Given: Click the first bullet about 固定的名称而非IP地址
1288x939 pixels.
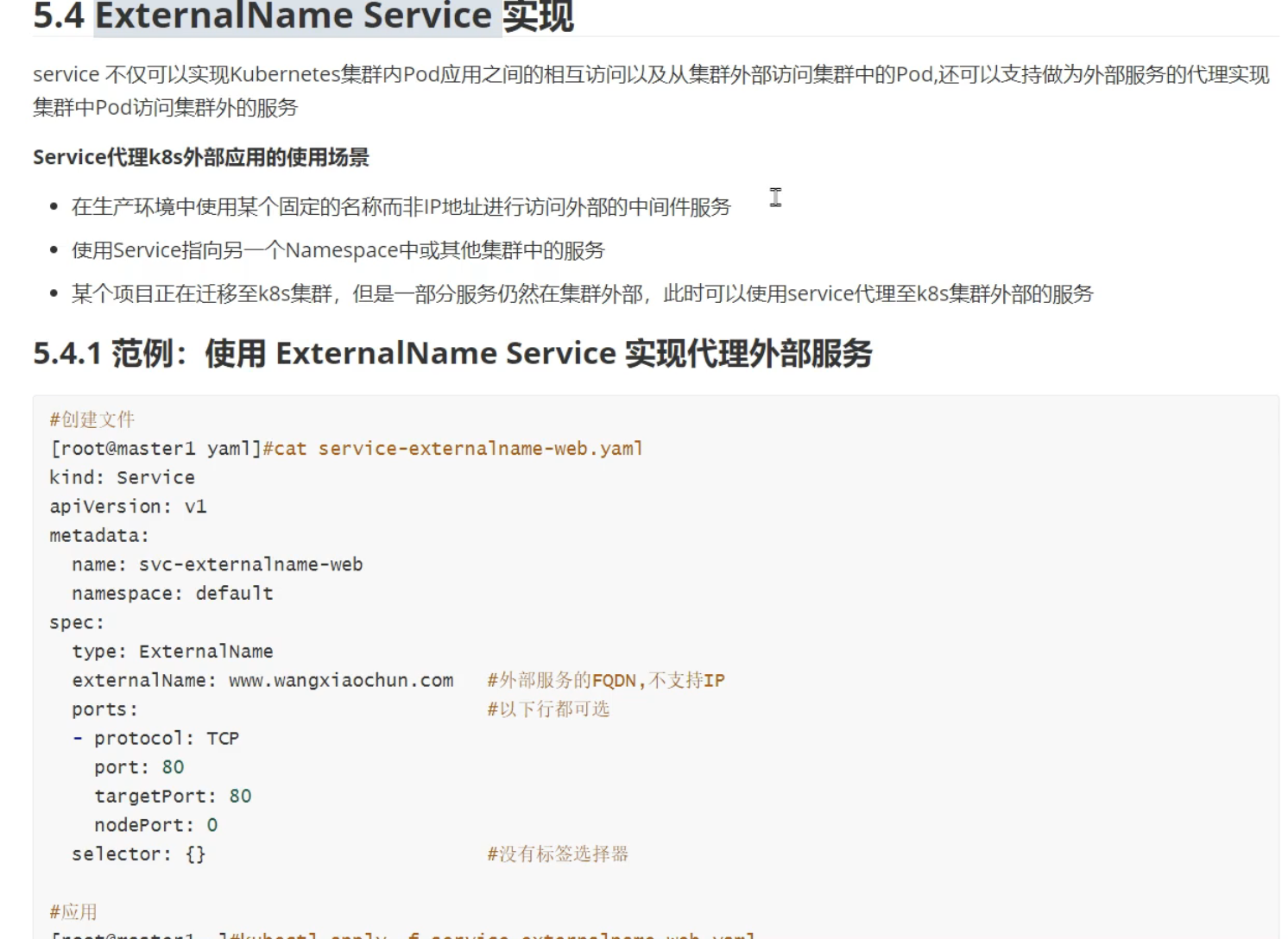Looking at the screenshot, I should 401,207.
